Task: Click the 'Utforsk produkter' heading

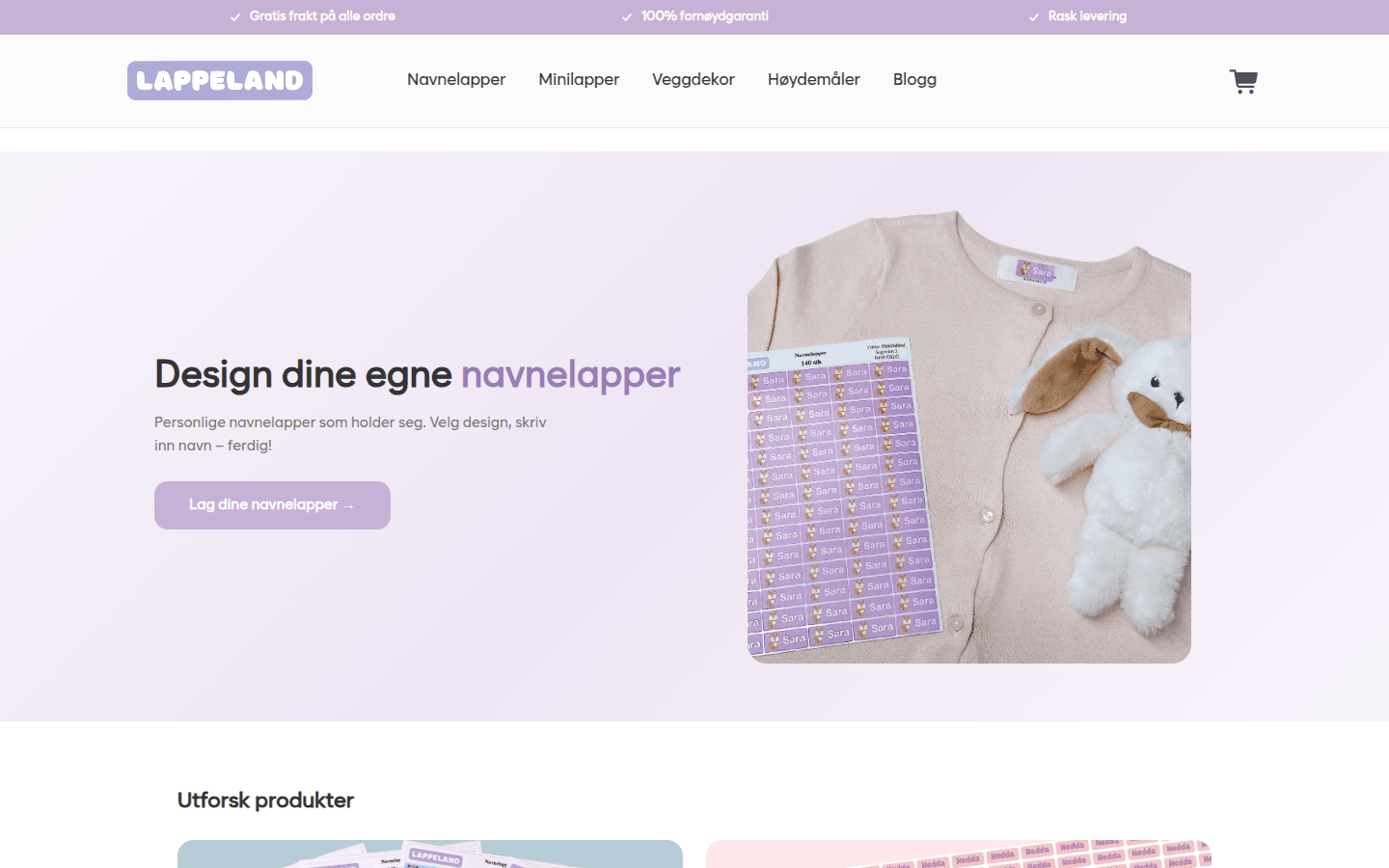Action: pos(265,800)
